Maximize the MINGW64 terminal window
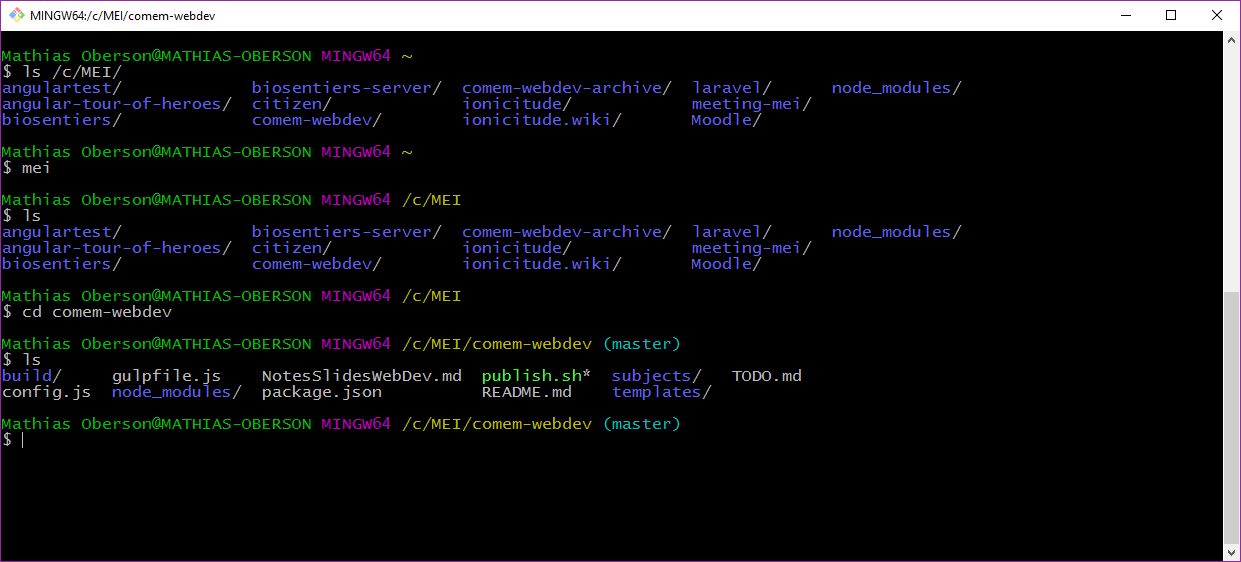This screenshot has width=1241, height=562. click(x=1171, y=16)
